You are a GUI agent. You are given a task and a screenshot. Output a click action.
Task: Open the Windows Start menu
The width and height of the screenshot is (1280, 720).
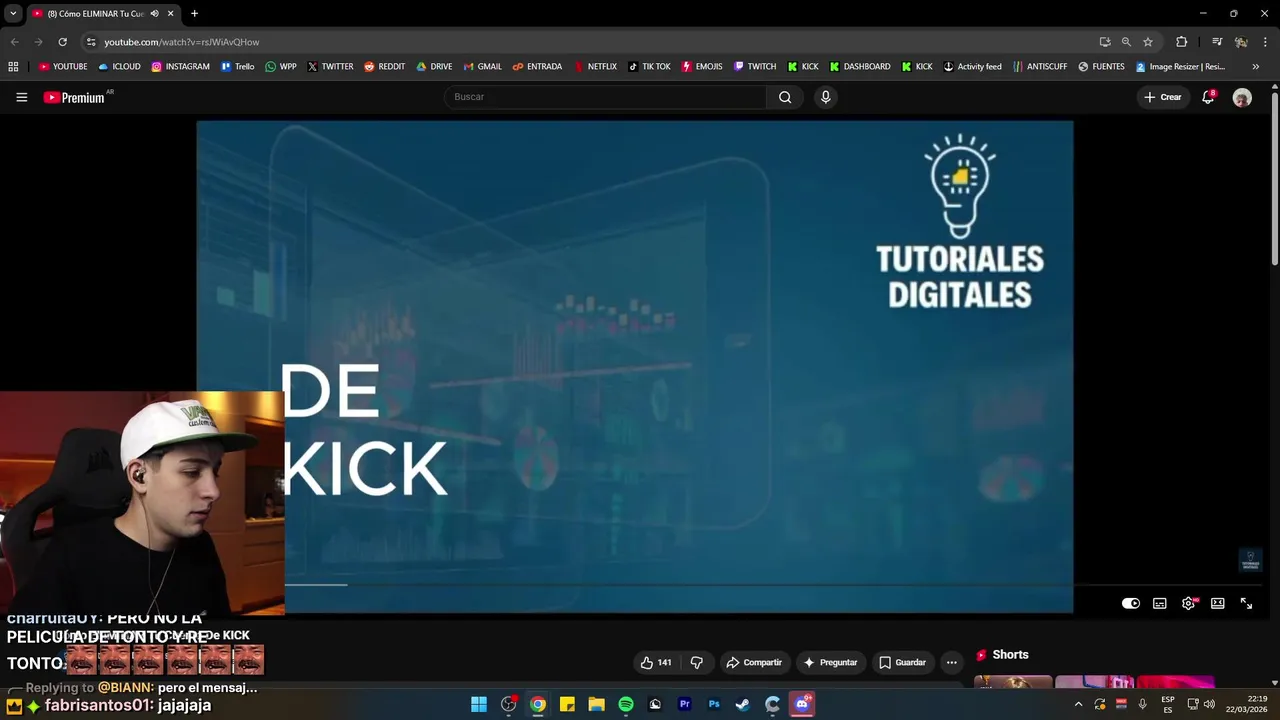[479, 704]
